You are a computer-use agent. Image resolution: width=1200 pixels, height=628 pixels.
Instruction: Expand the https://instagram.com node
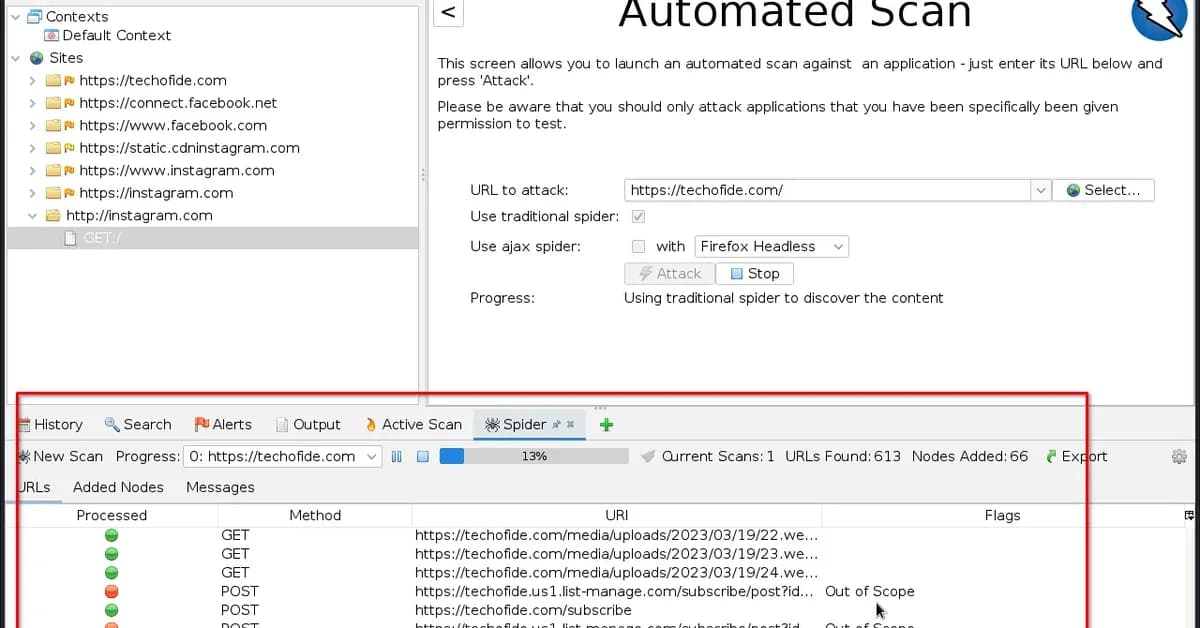click(32, 193)
